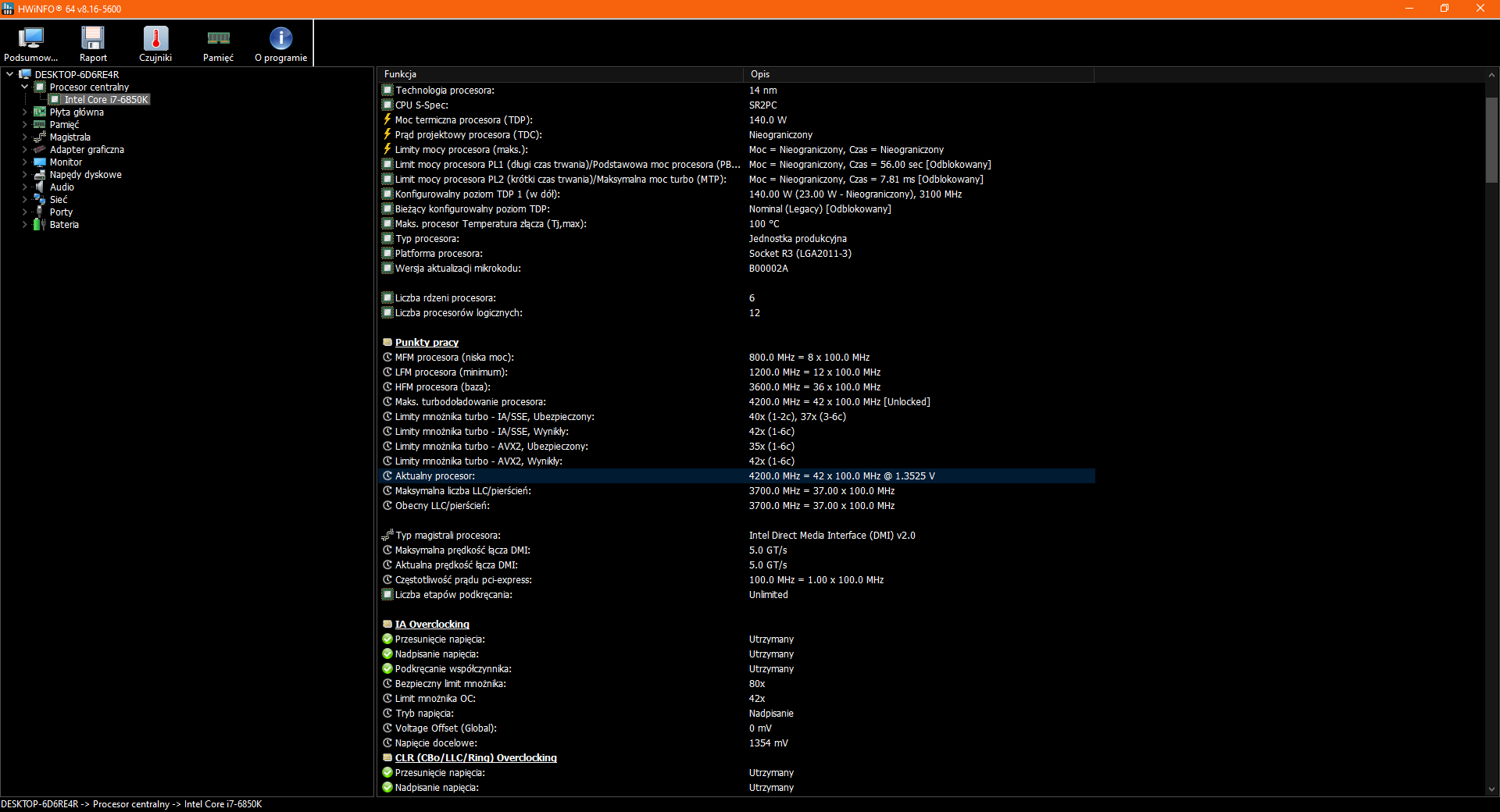
Task: Select the Adapter graficzna tree icon
Action: click(x=40, y=150)
